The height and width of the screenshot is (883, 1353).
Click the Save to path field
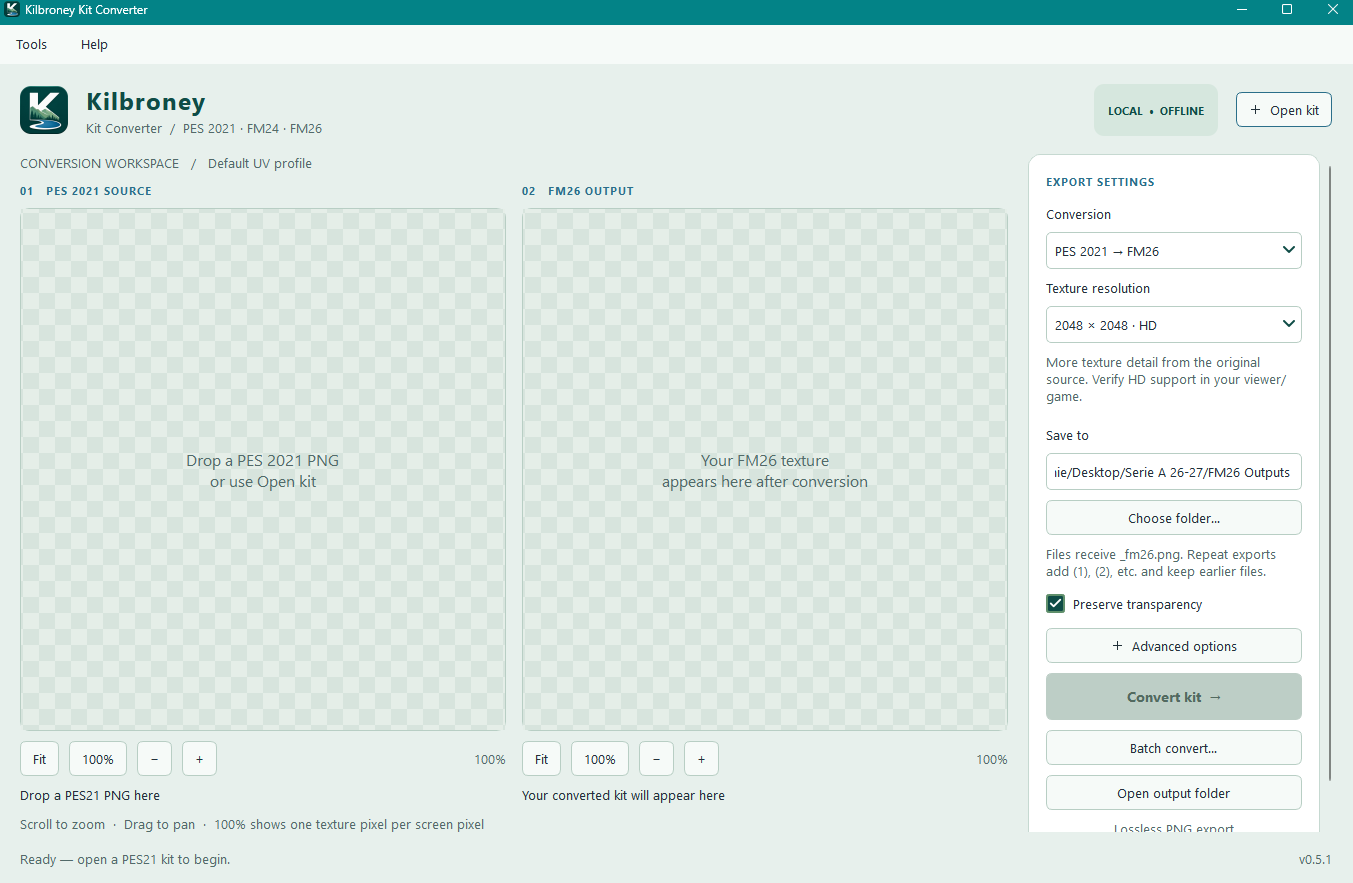pos(1174,472)
